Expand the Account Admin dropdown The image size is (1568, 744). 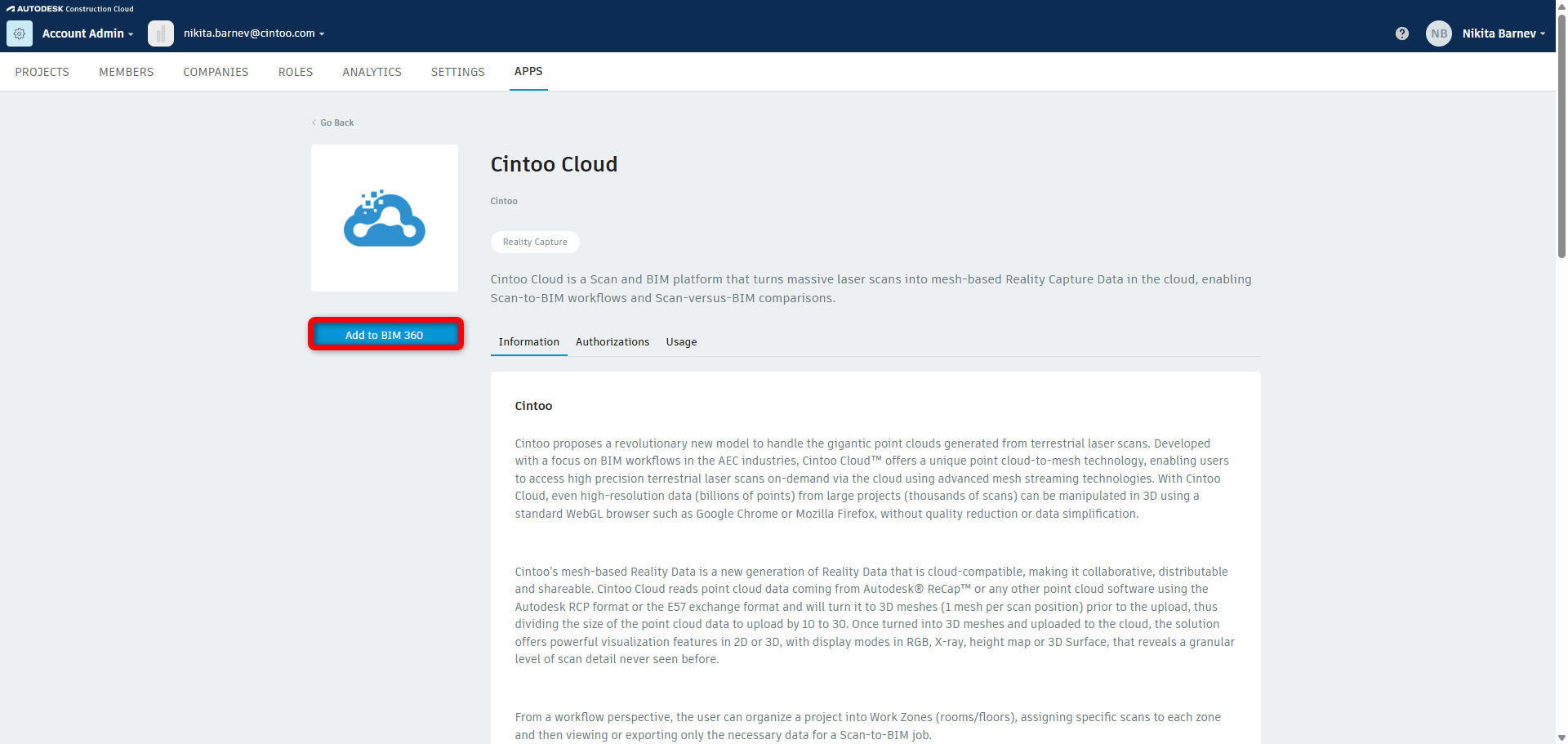click(x=87, y=33)
